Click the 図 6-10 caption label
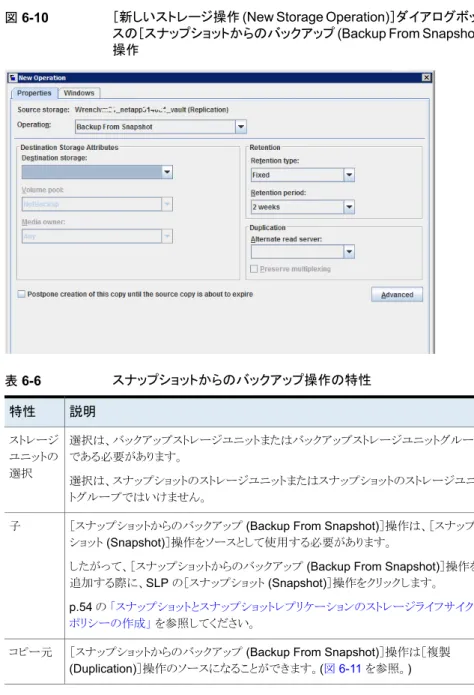This screenshot has height=695, width=474. [27, 18]
